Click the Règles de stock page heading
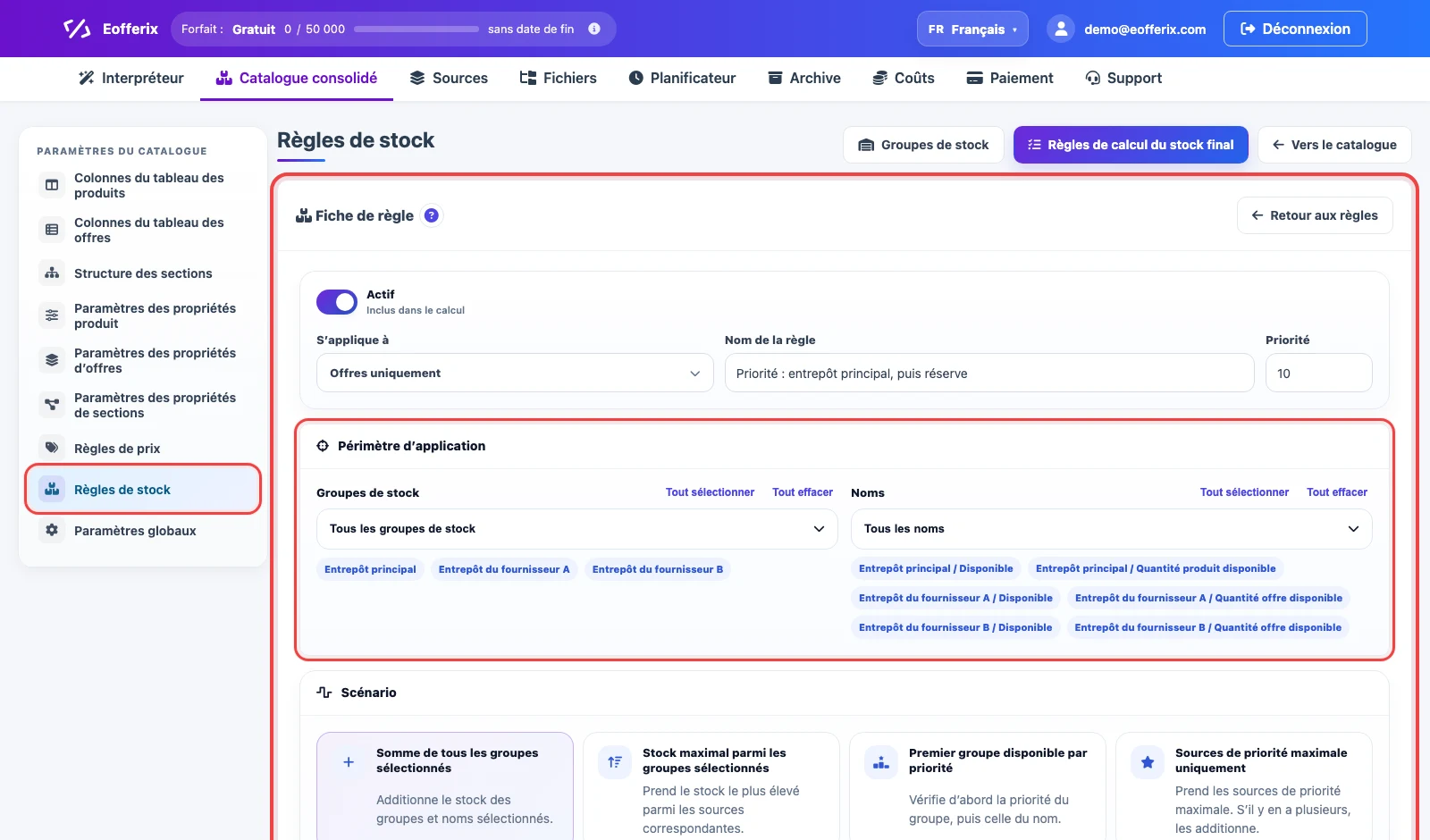This screenshot has height=840, width=1430. pos(356,140)
